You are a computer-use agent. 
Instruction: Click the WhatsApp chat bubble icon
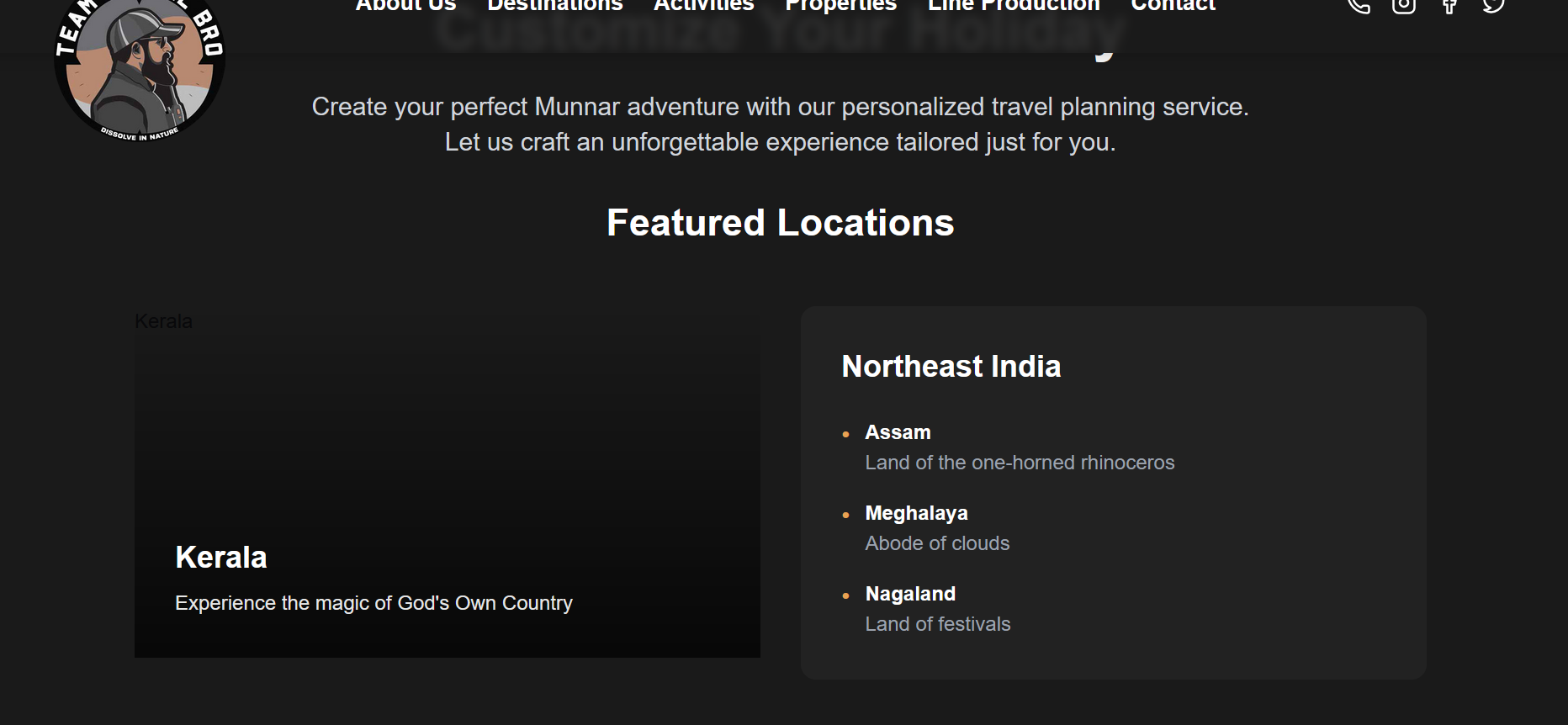tap(1493, 5)
